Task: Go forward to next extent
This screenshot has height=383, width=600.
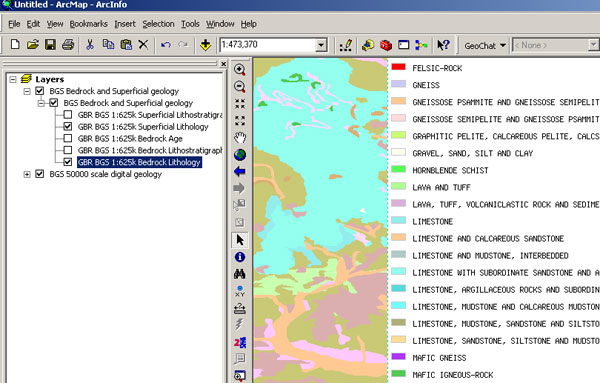Action: click(239, 188)
